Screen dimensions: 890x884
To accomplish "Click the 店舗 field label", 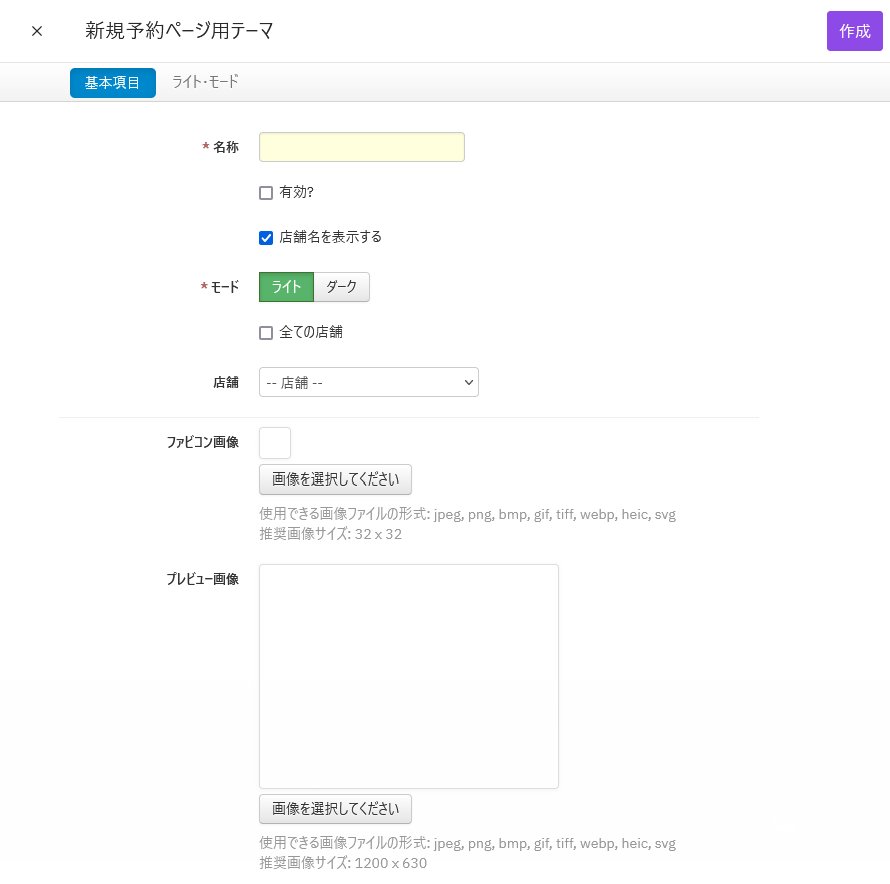I will [x=225, y=382].
